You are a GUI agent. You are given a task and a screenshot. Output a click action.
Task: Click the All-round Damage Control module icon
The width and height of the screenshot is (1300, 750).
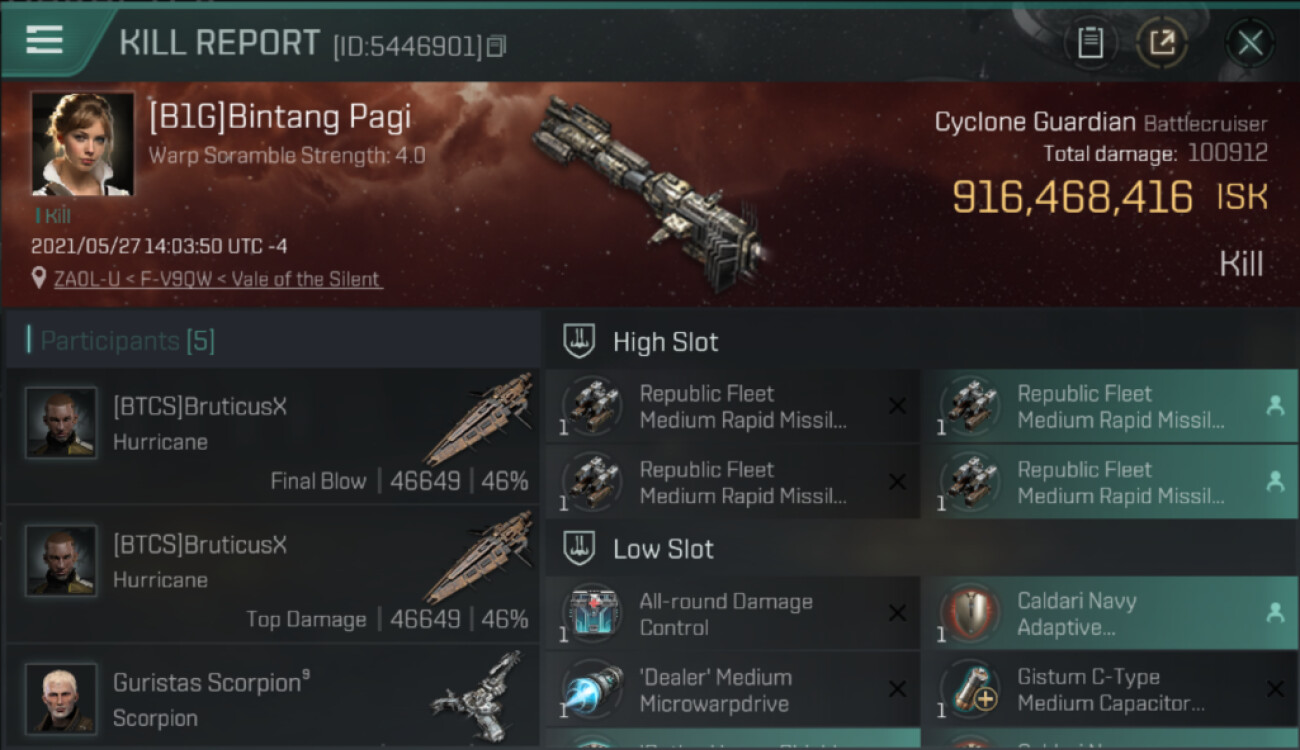(592, 613)
